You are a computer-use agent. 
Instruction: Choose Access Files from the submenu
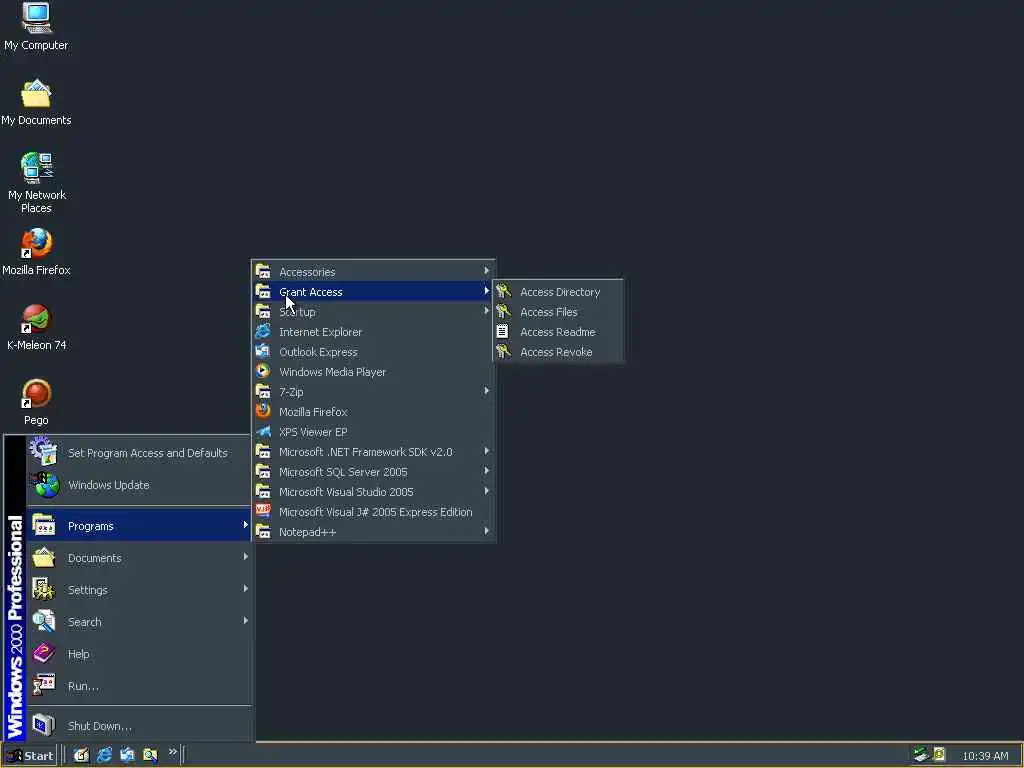(558, 312)
